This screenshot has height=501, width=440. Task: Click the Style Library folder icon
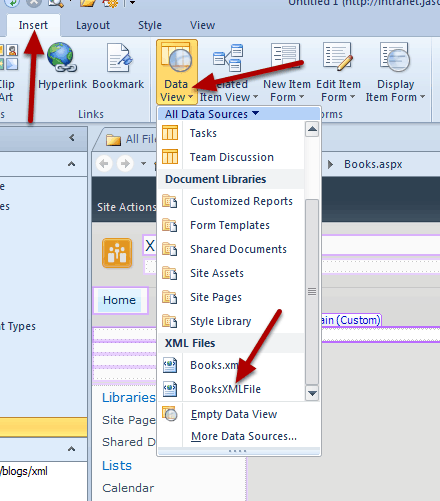pyautogui.click(x=170, y=321)
